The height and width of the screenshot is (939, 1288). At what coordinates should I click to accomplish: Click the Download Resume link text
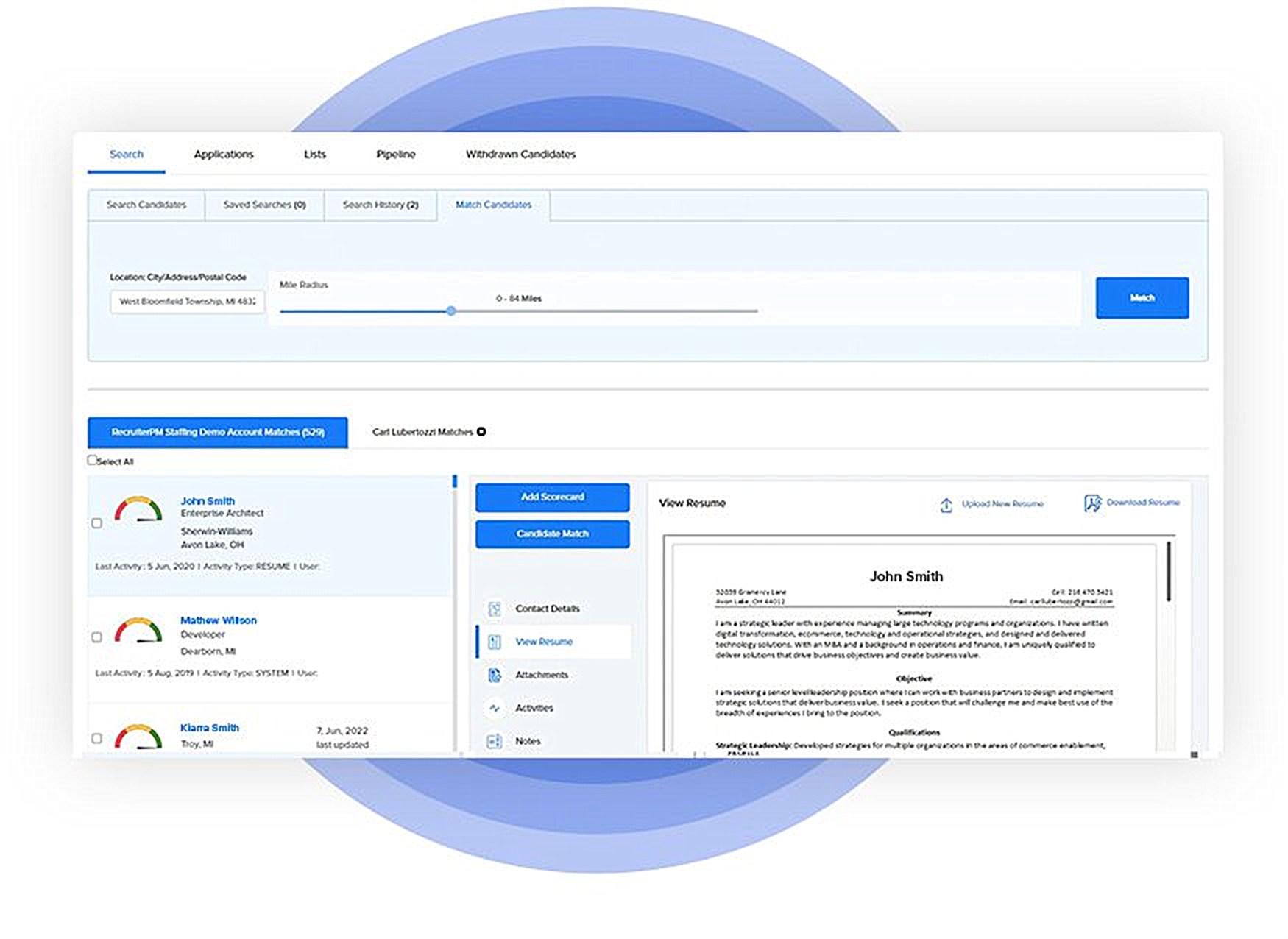tap(1143, 503)
